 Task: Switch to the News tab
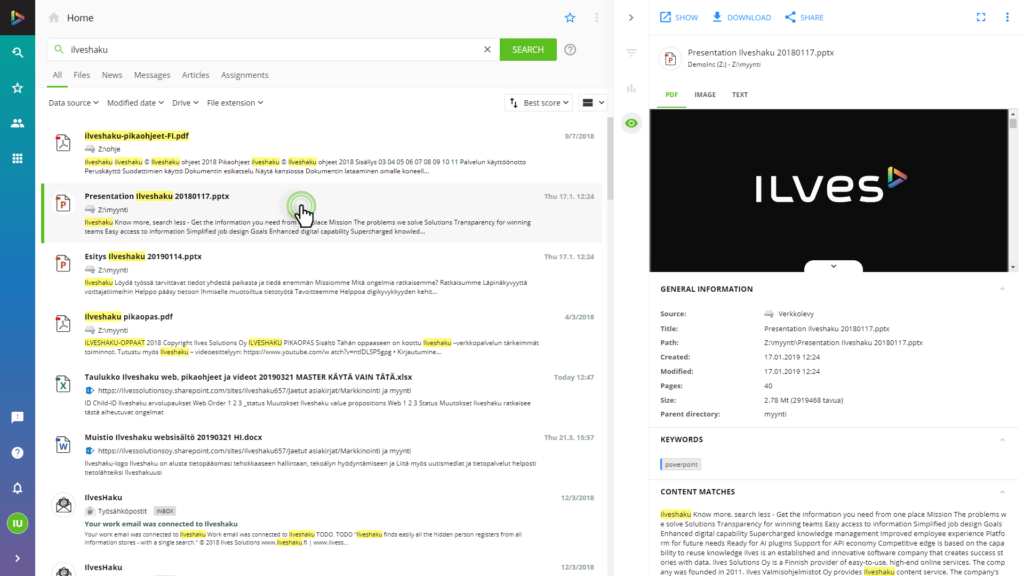tap(112, 75)
